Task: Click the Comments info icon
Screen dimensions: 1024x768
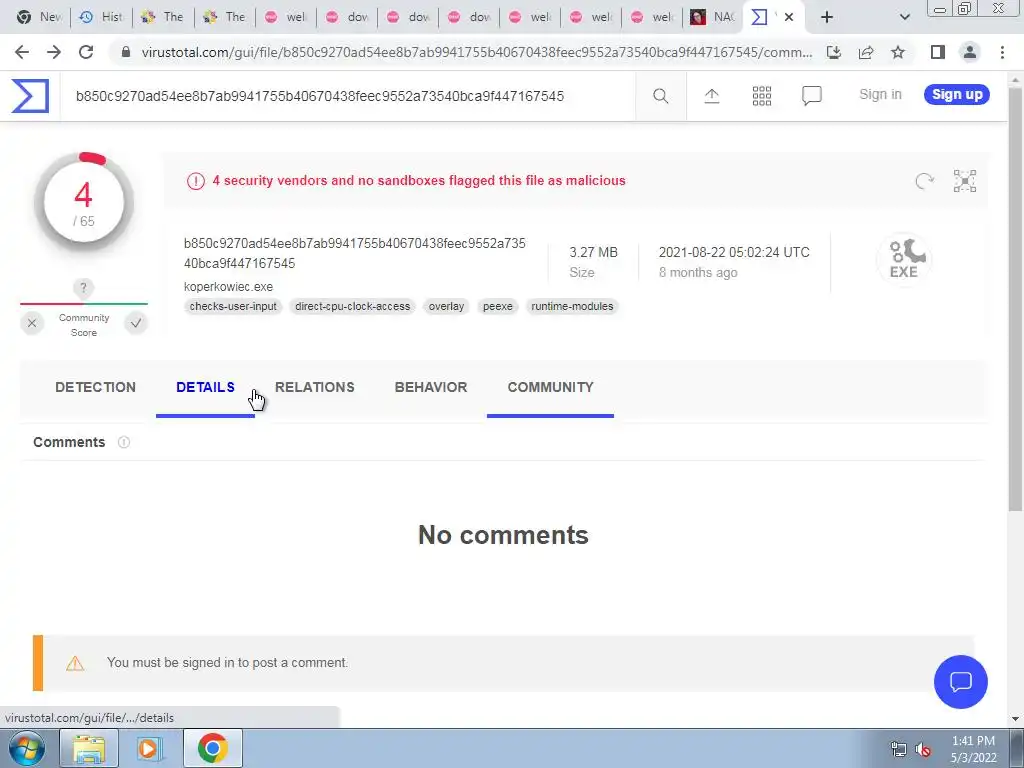Action: click(123, 442)
